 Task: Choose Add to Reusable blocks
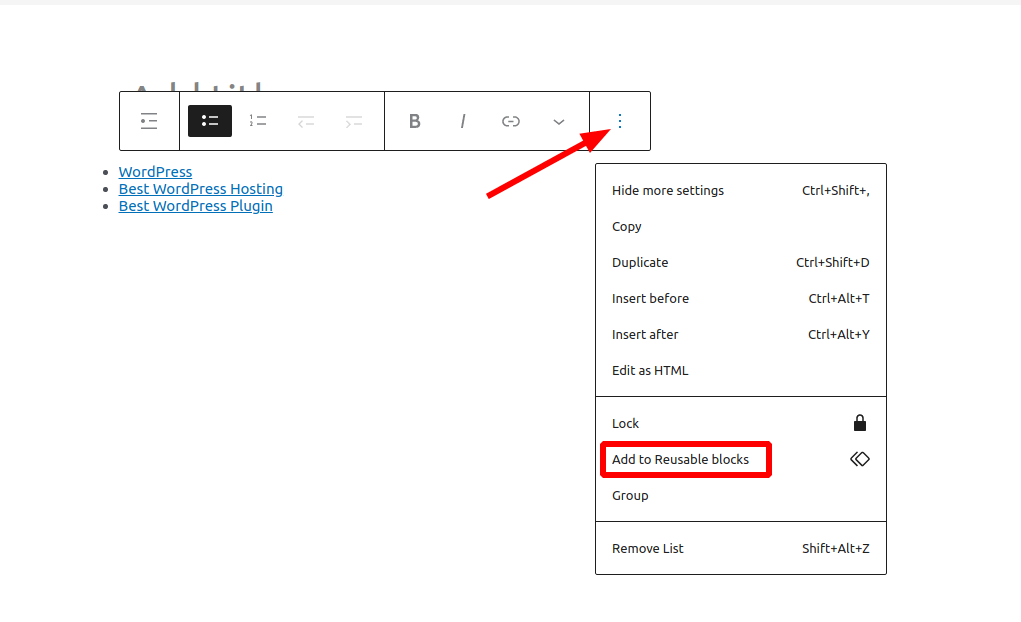point(741,459)
